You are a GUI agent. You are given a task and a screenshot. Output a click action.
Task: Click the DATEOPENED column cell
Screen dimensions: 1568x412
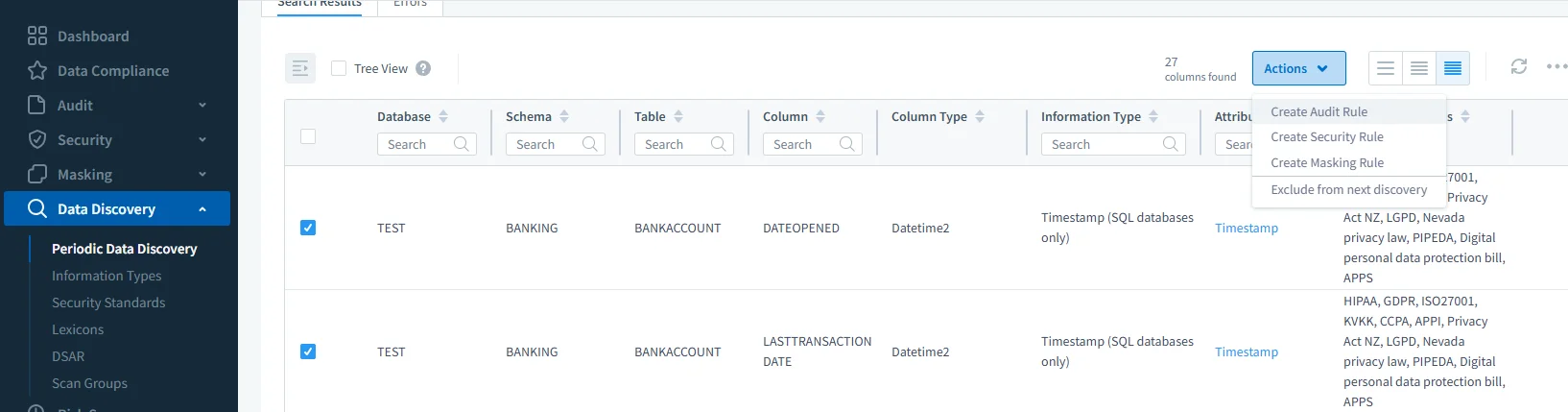(x=801, y=228)
